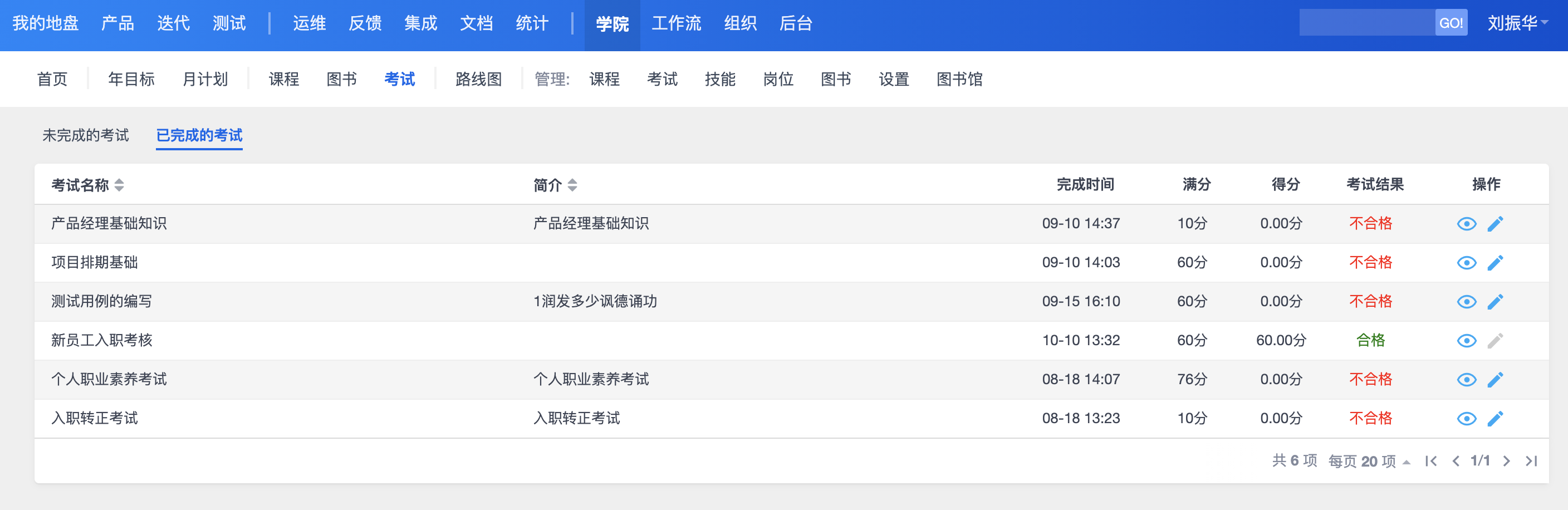This screenshot has height=510, width=1568.
Task: Open the 每页 20 项 page size dropdown
Action: pyautogui.click(x=1369, y=462)
